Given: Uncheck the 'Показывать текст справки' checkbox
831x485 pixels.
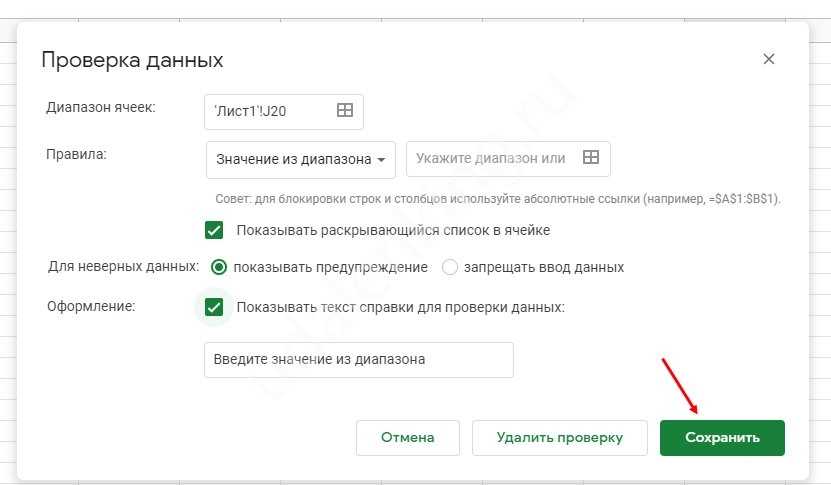Looking at the screenshot, I should [214, 307].
